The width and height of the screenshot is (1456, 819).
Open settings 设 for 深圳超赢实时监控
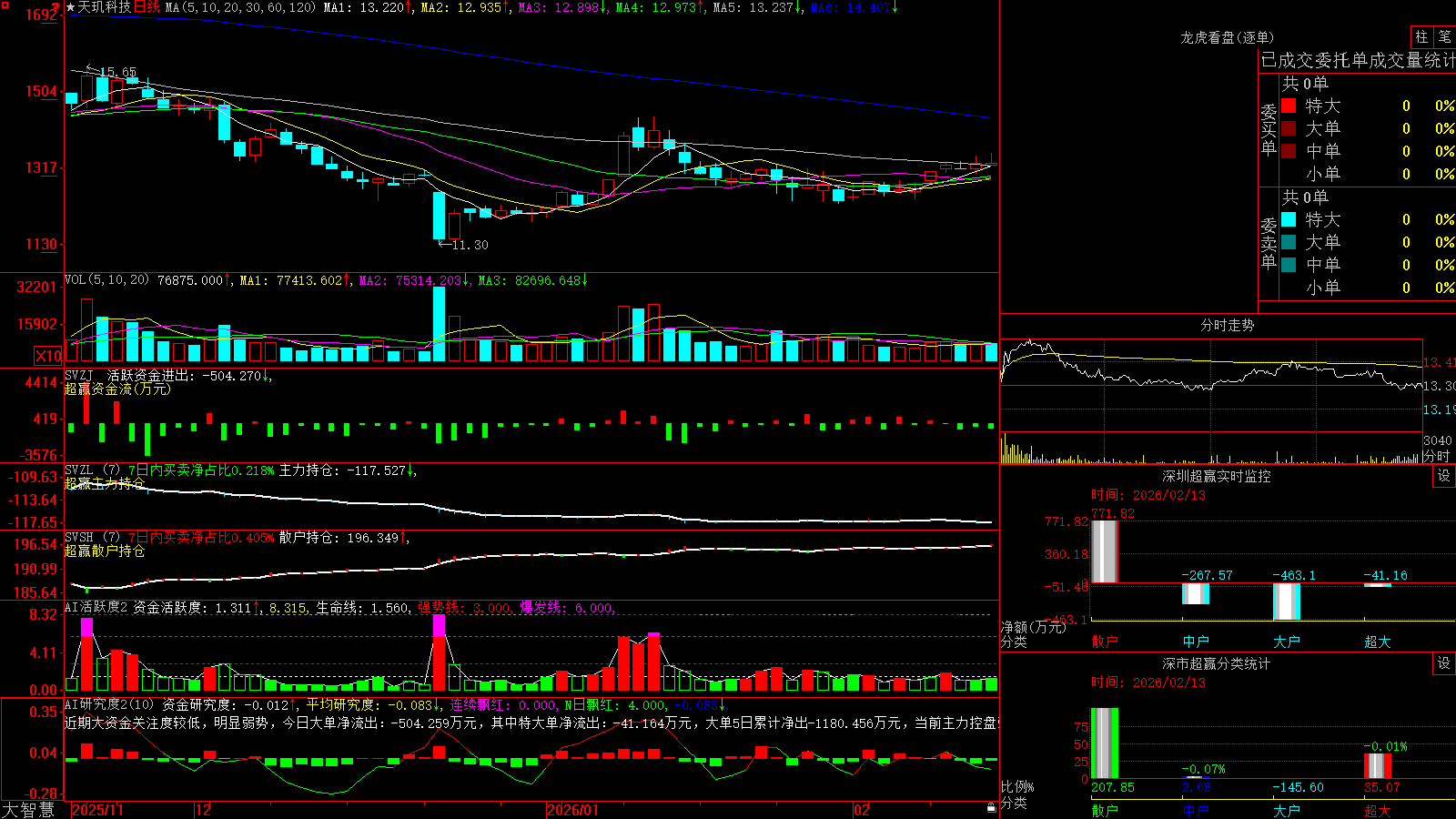[x=1444, y=476]
